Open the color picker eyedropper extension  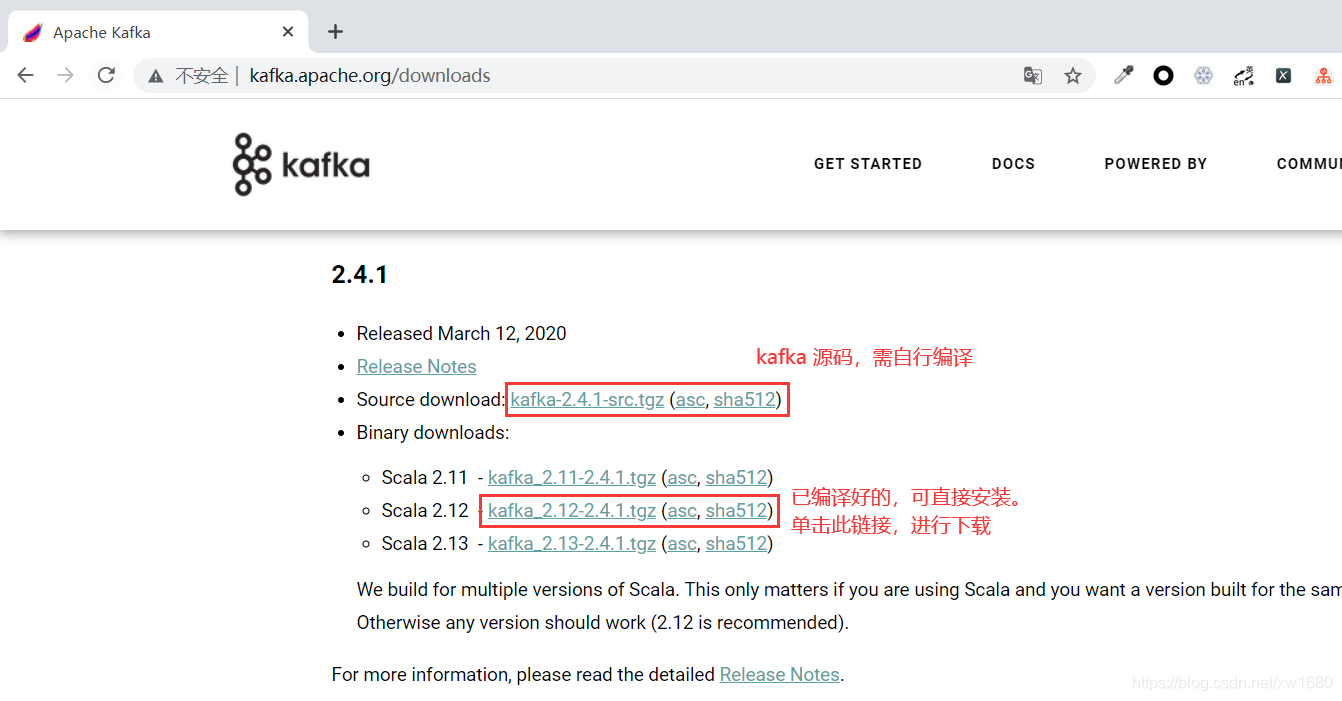1124,75
